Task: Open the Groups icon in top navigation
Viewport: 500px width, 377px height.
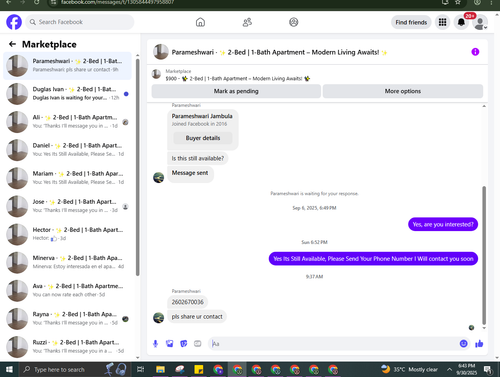Action: coord(293,22)
